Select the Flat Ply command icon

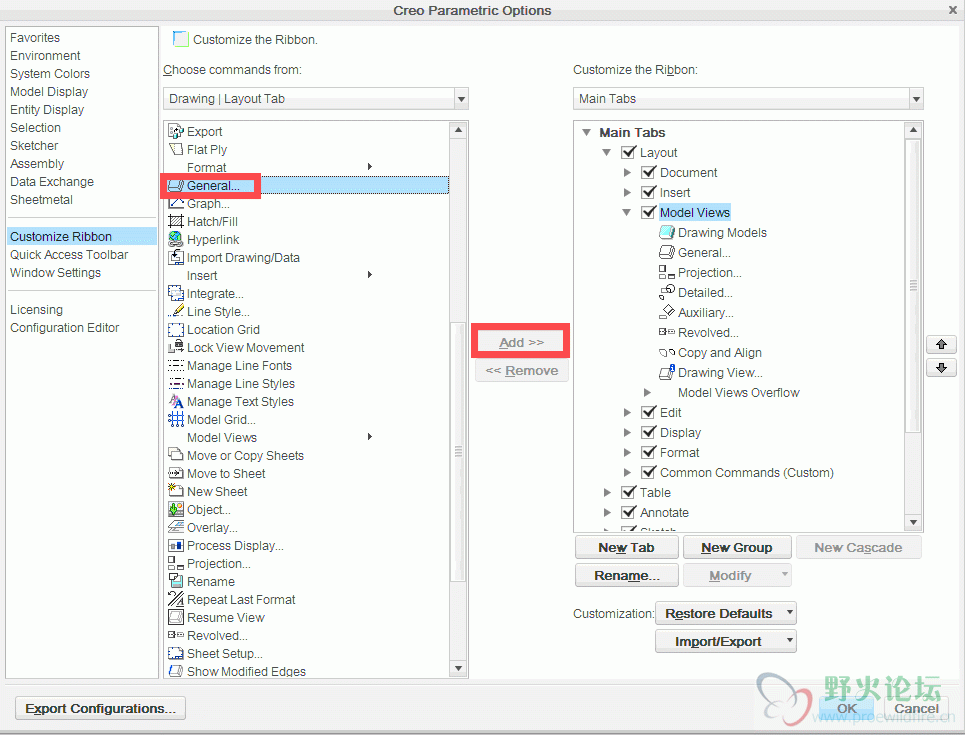pyautogui.click(x=176, y=149)
